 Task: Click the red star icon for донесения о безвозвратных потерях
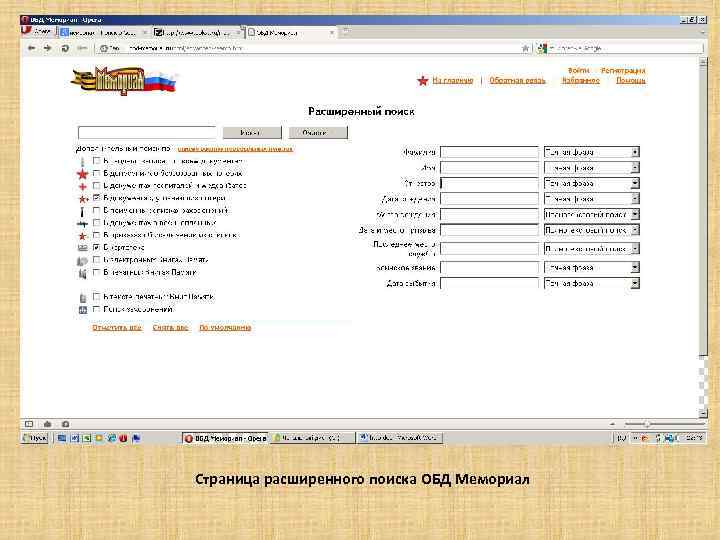click(82, 174)
